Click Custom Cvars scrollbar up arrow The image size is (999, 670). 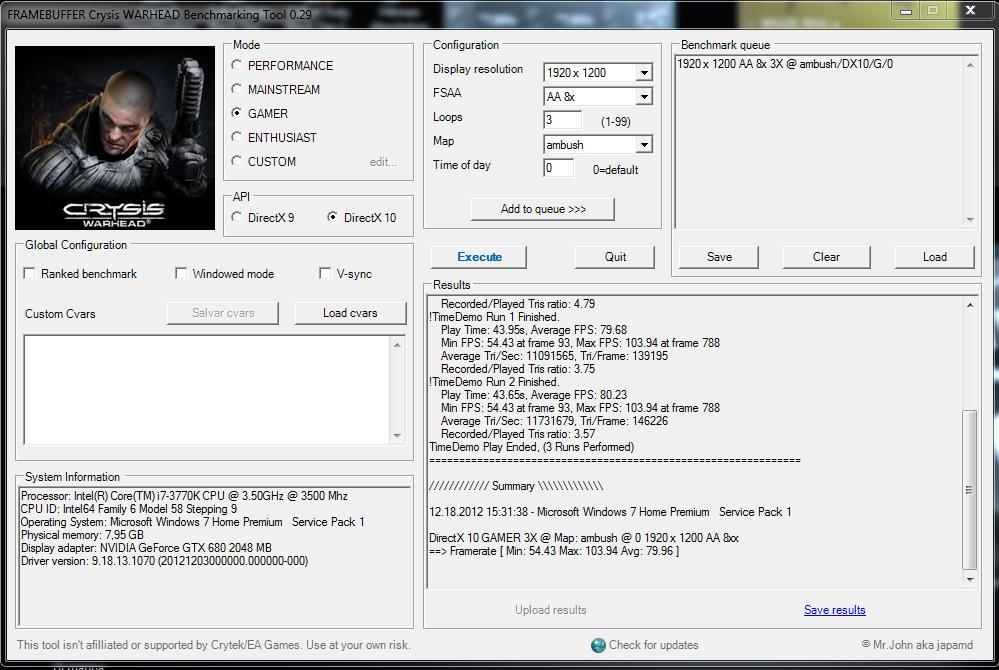click(397, 345)
